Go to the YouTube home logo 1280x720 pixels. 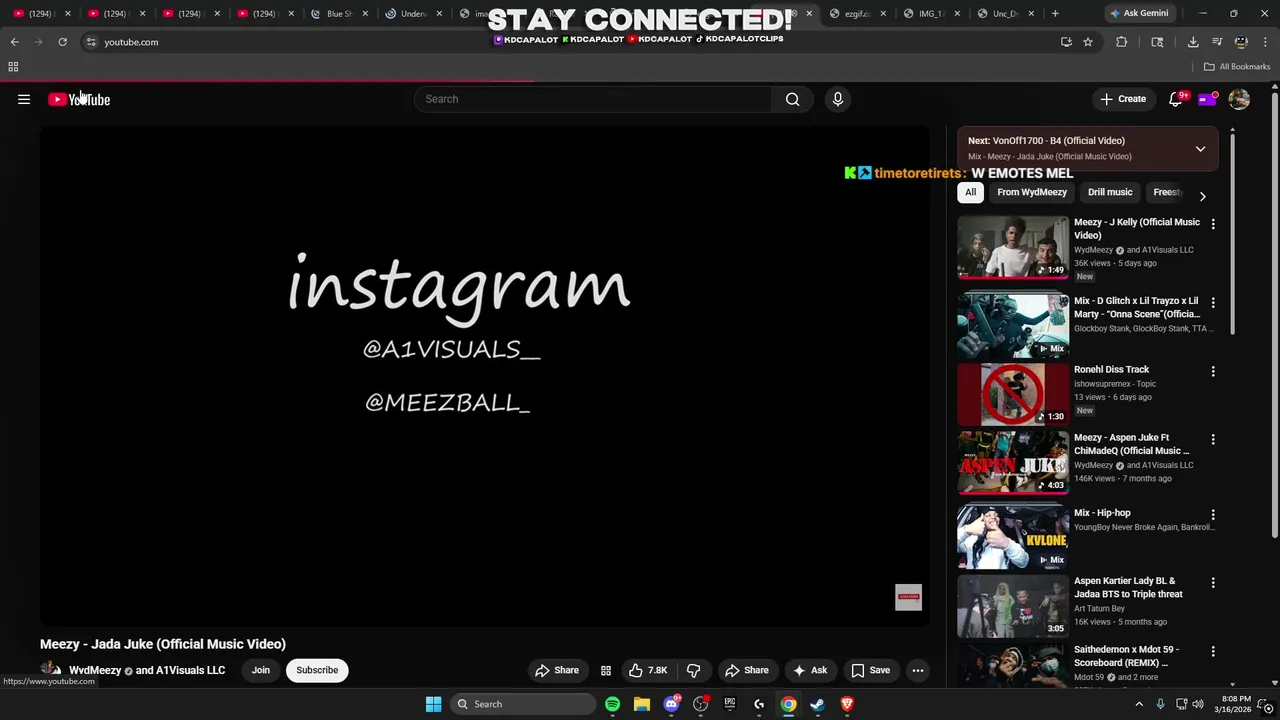79,99
